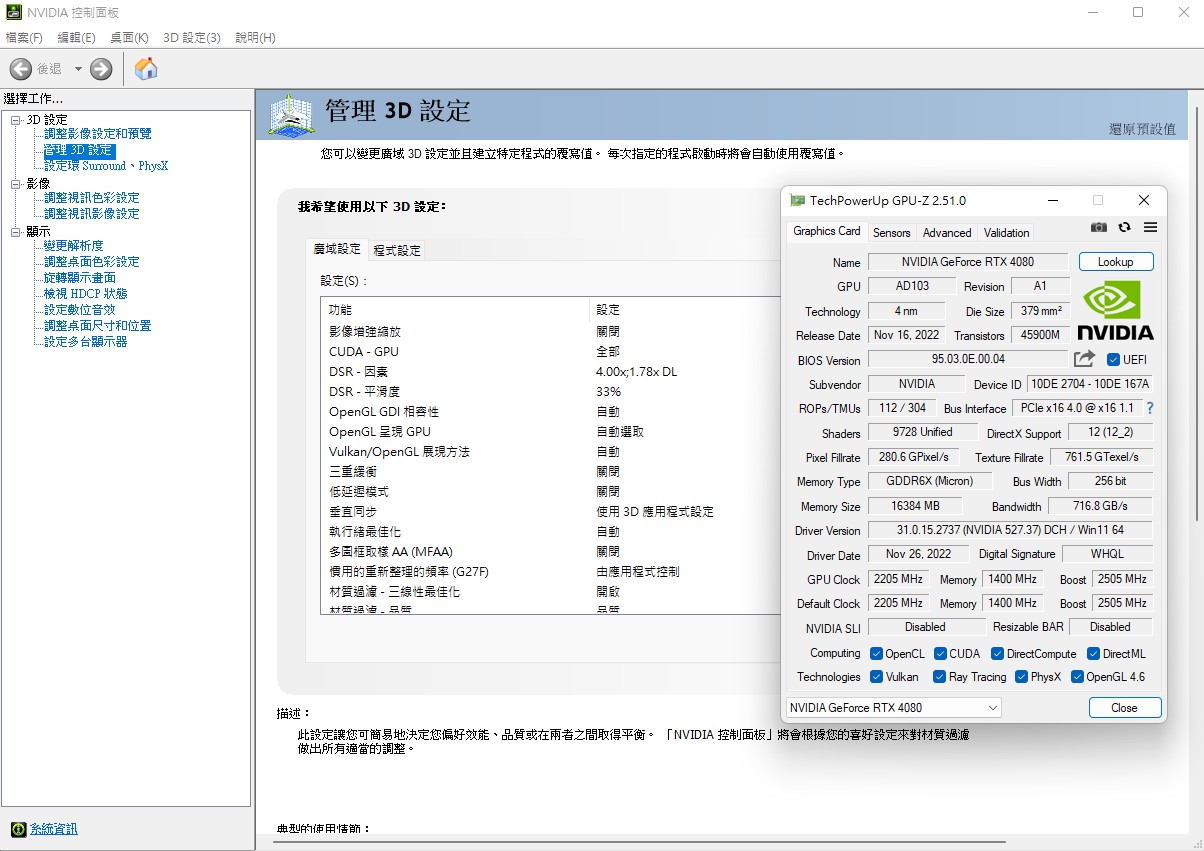Click the NVIDIA logo in GPU-Z

tap(1115, 311)
